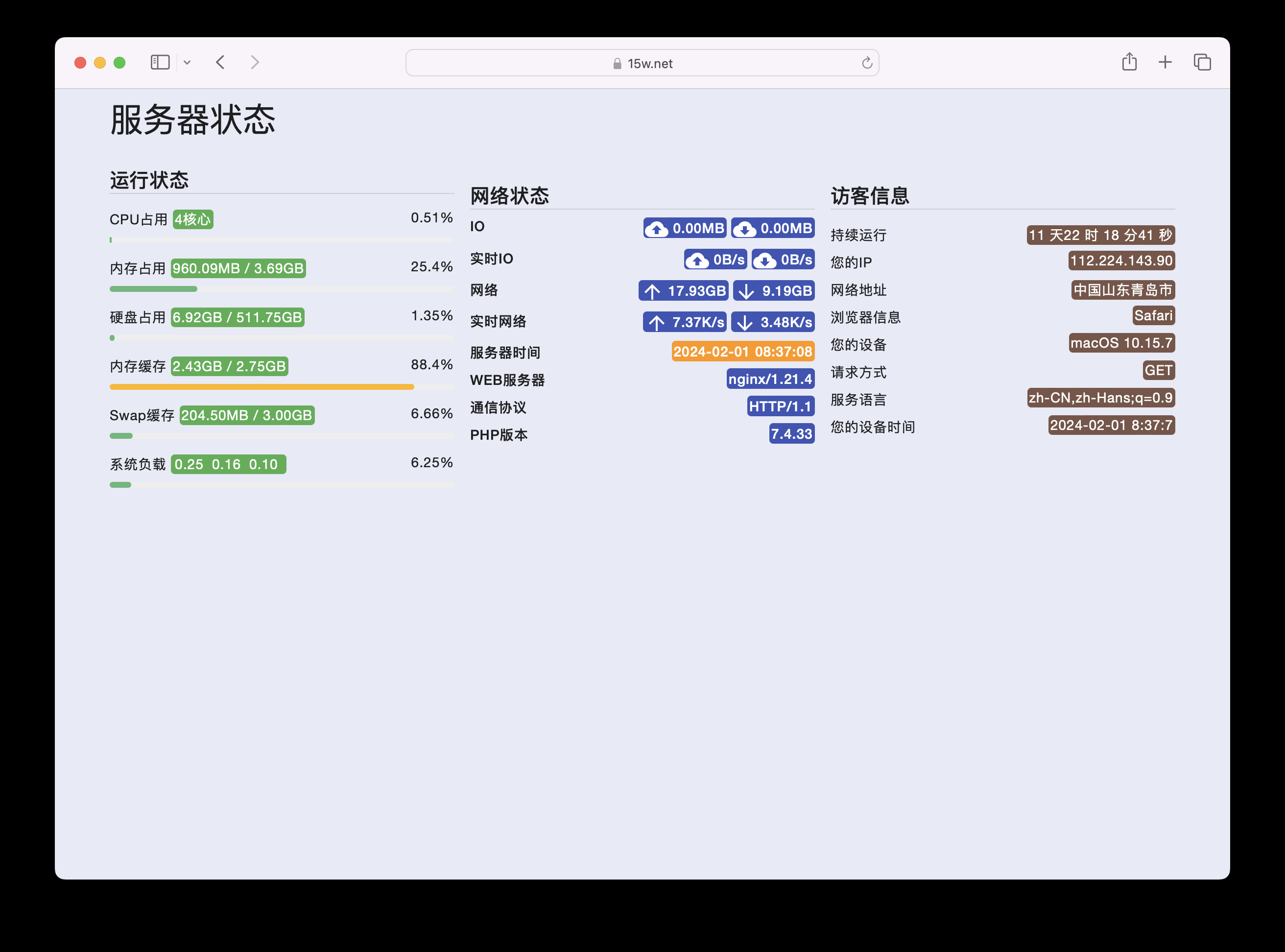Screen dimensions: 1285x952
Task: Click the download cloud icon beside IO
Action: [x=746, y=228]
